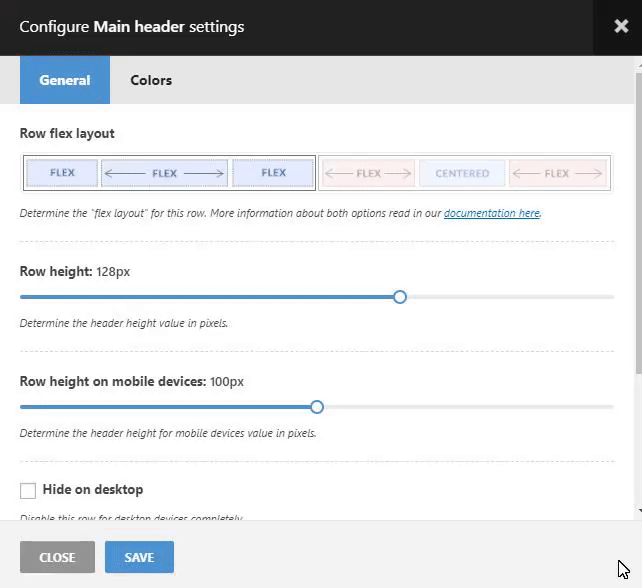Click the CENTERED block in the layout picker
This screenshot has height=588, width=642.
click(x=462, y=173)
